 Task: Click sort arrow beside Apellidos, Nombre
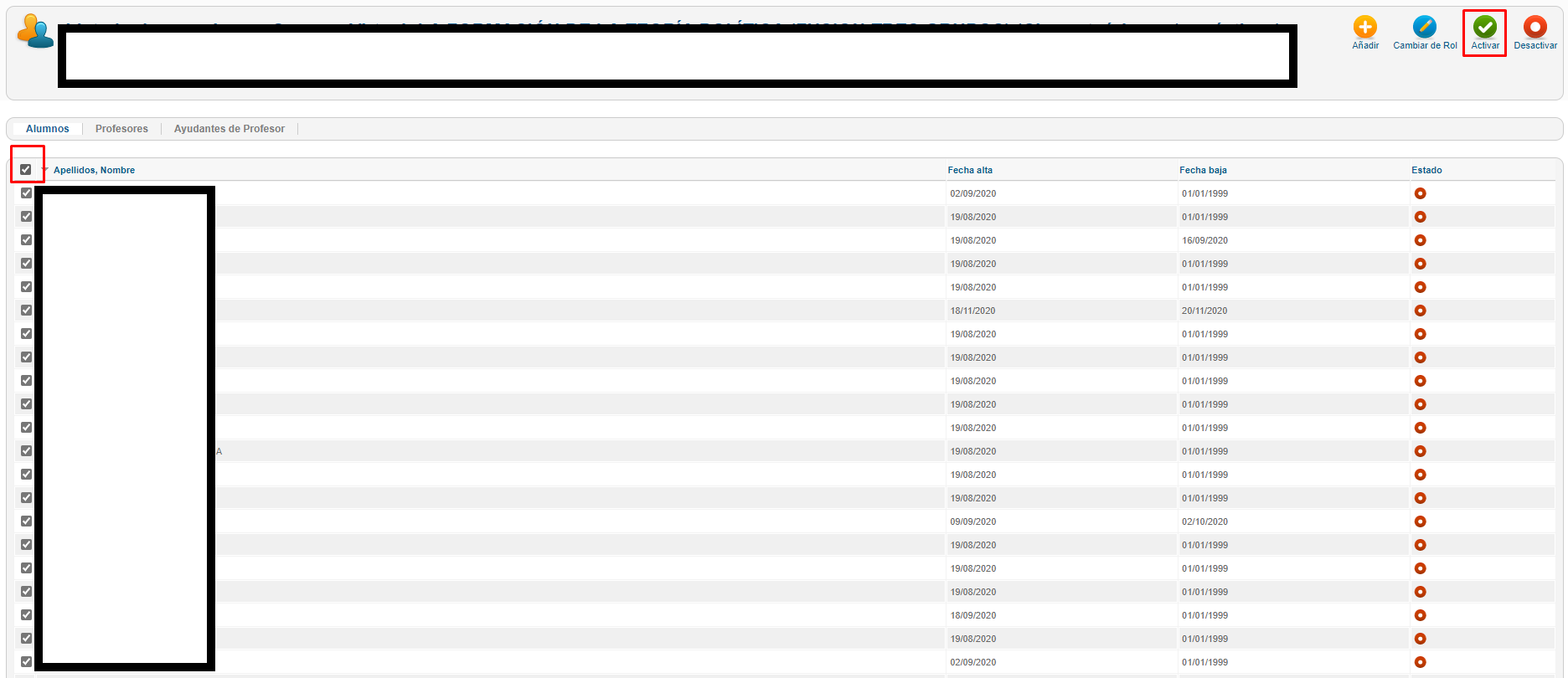45,170
